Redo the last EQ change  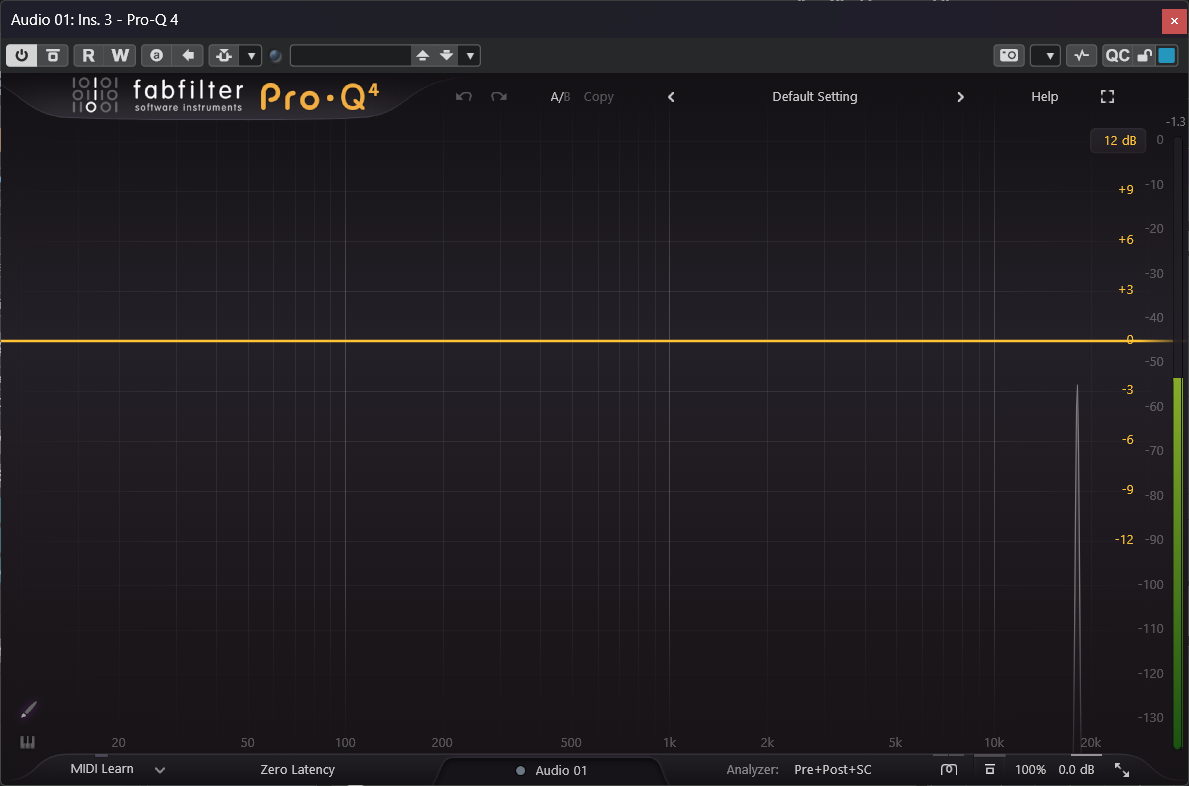(x=499, y=96)
